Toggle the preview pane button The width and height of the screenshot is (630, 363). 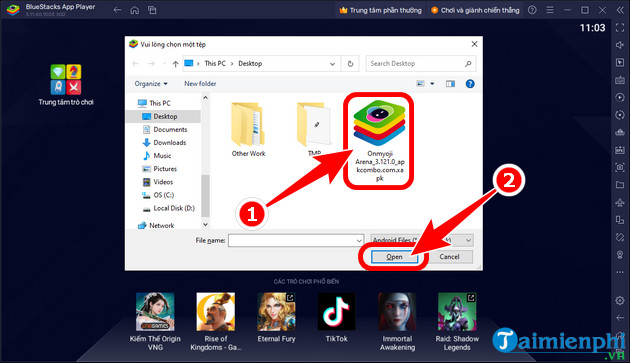click(450, 84)
